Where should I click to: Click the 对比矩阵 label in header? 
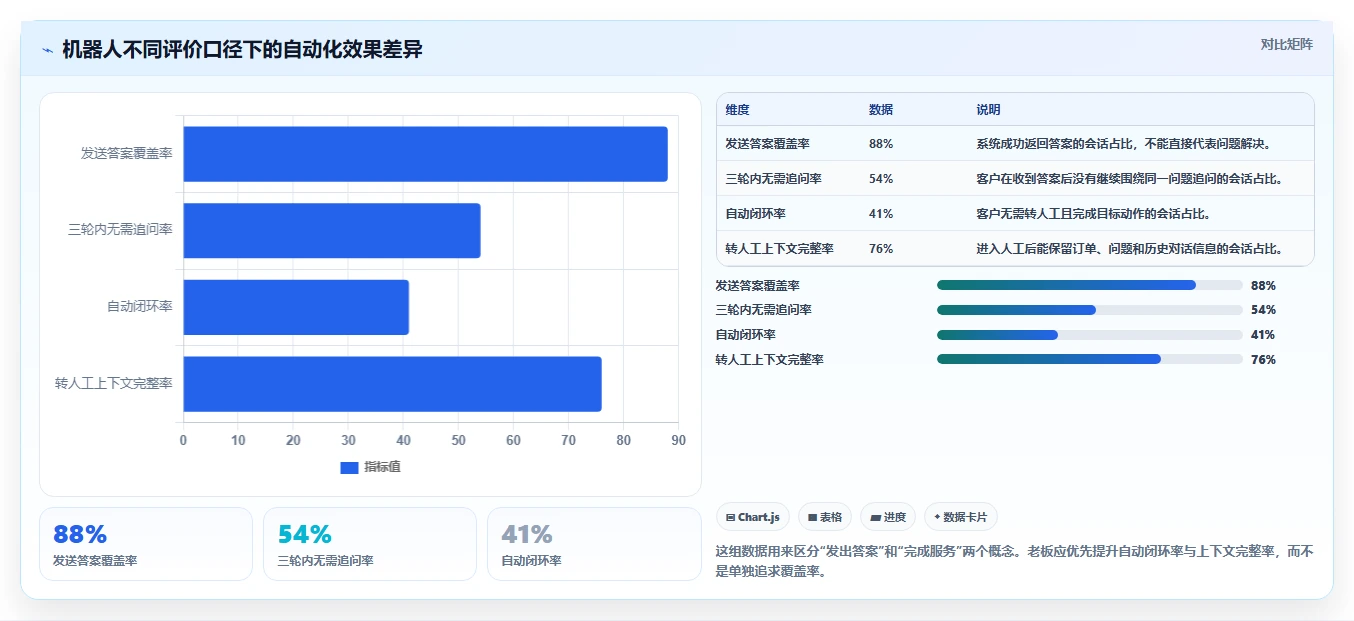pos(1287,44)
